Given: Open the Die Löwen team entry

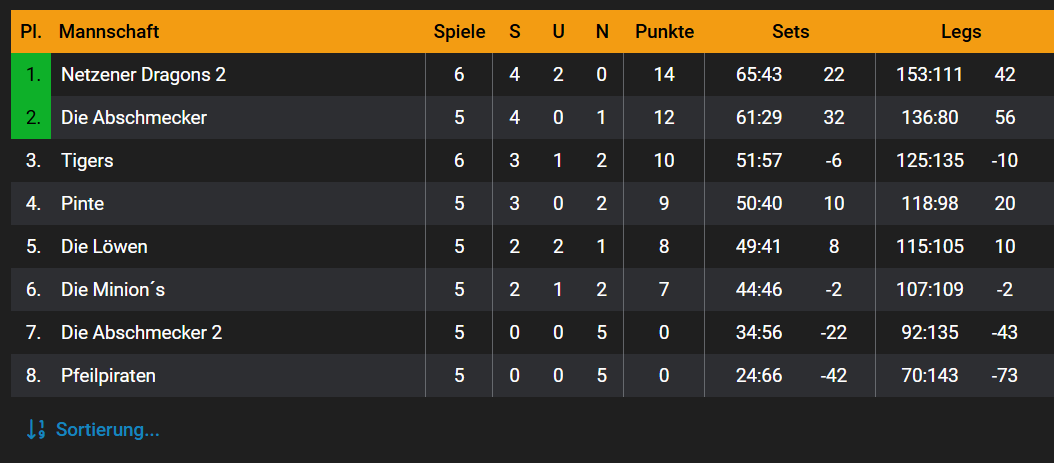Looking at the screenshot, I should click(104, 247).
